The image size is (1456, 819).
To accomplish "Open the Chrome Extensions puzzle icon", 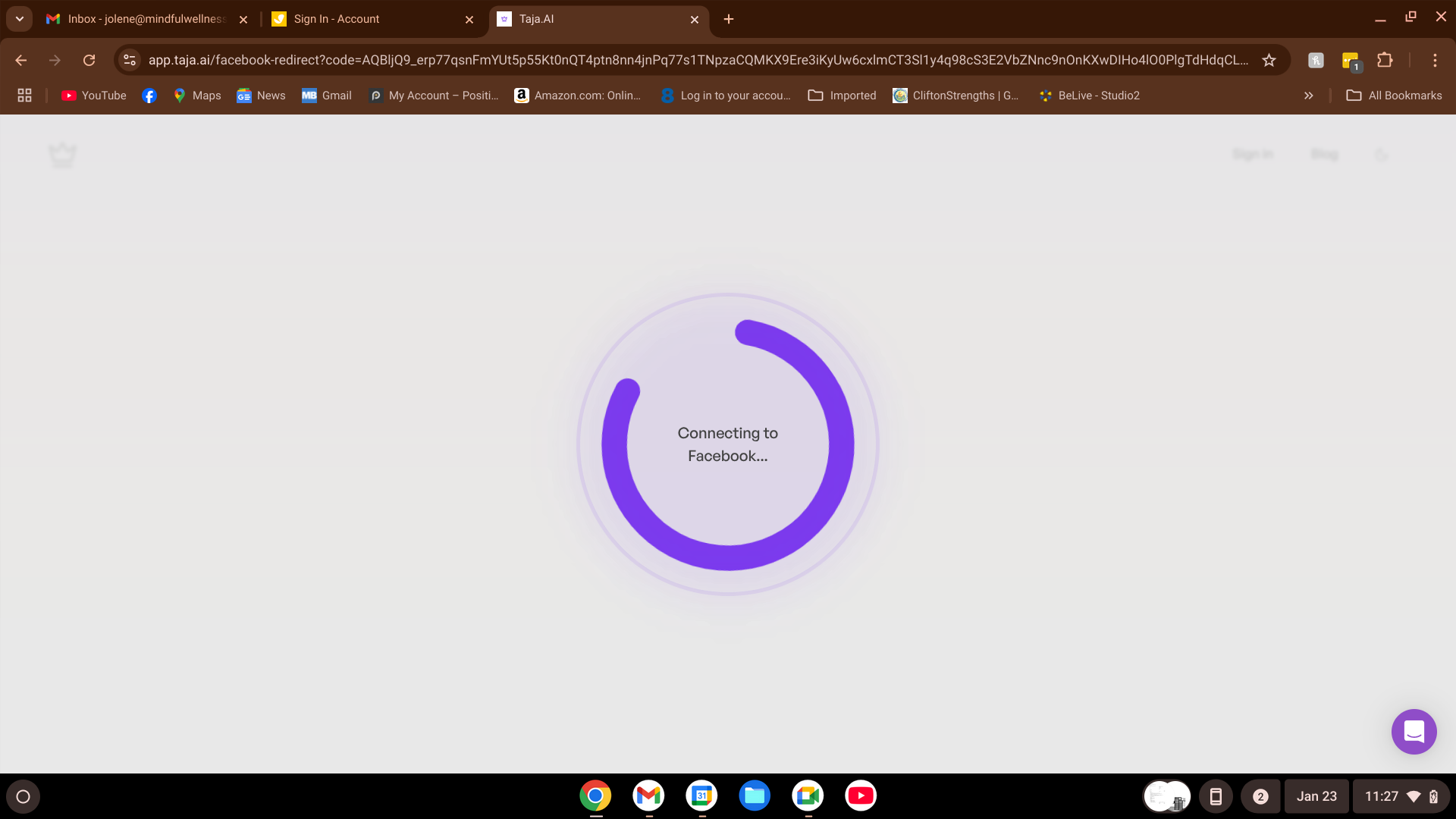I will click(1385, 60).
